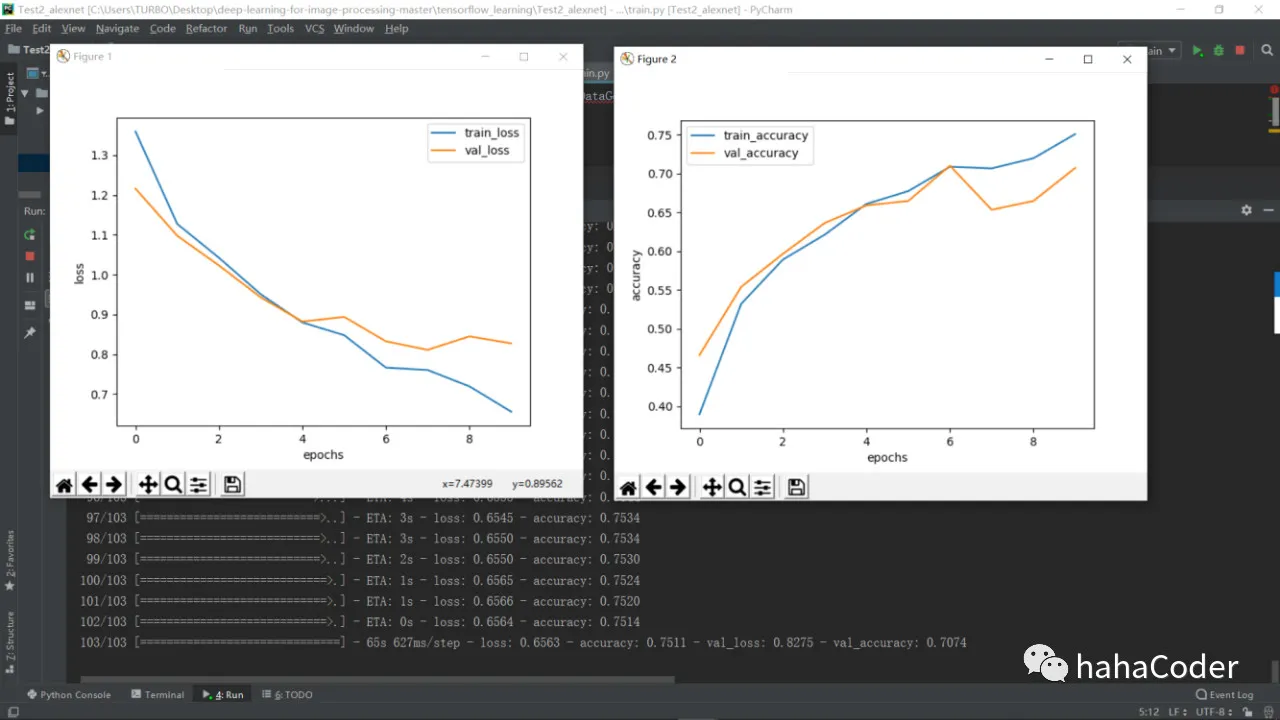Expand the collapsed child folder arrow in project tree

[x=40, y=110]
